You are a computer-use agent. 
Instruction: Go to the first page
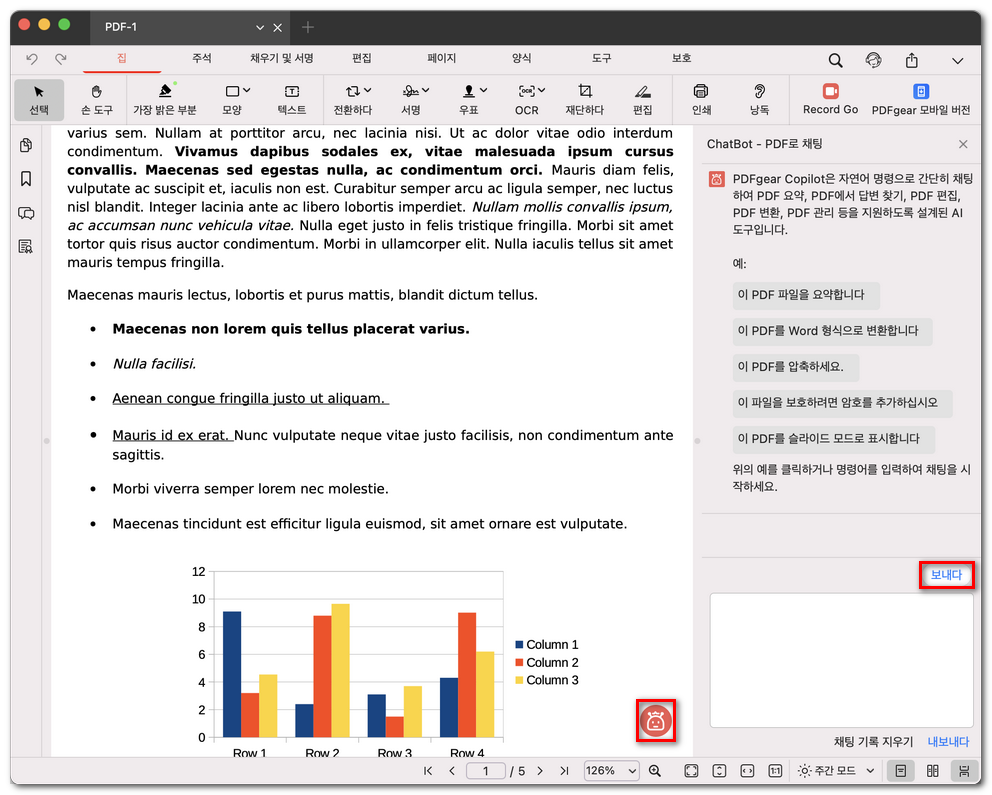point(428,770)
